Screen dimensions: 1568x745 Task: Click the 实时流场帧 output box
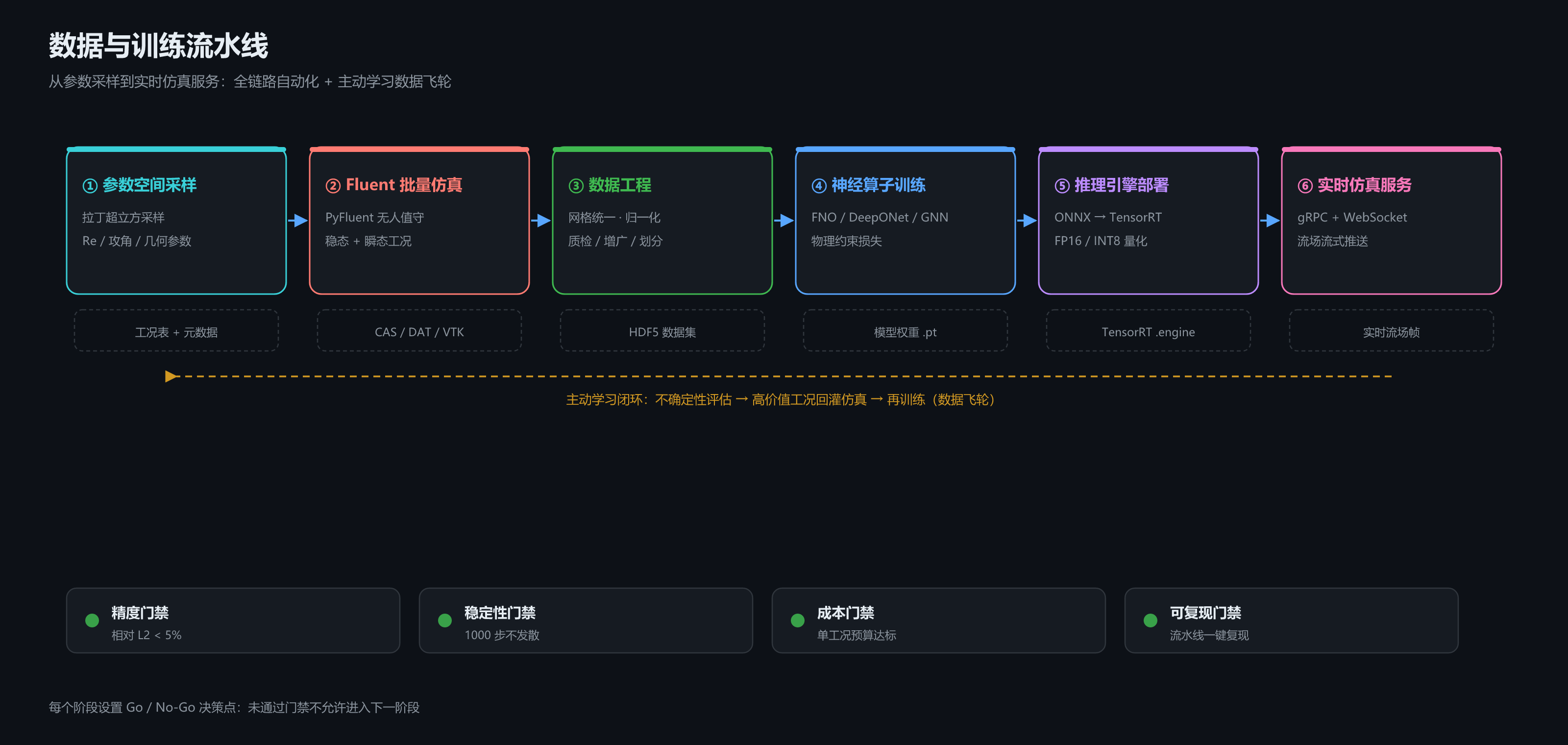tap(1391, 331)
